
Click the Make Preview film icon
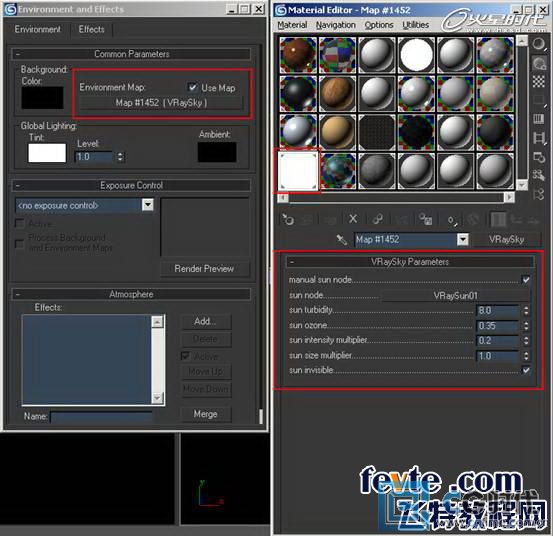point(539,138)
